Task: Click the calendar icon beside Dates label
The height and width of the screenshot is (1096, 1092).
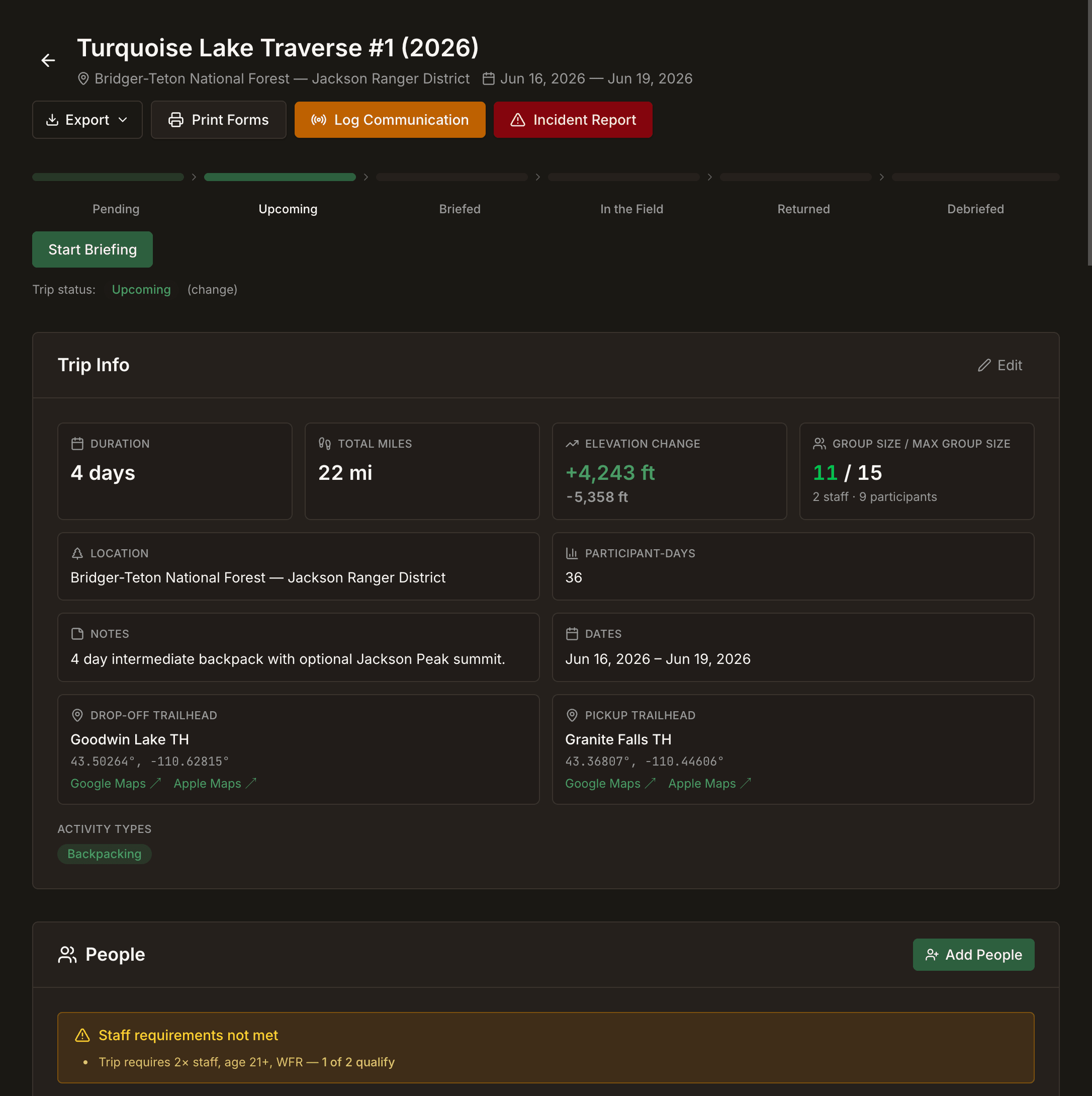Action: 572,634
